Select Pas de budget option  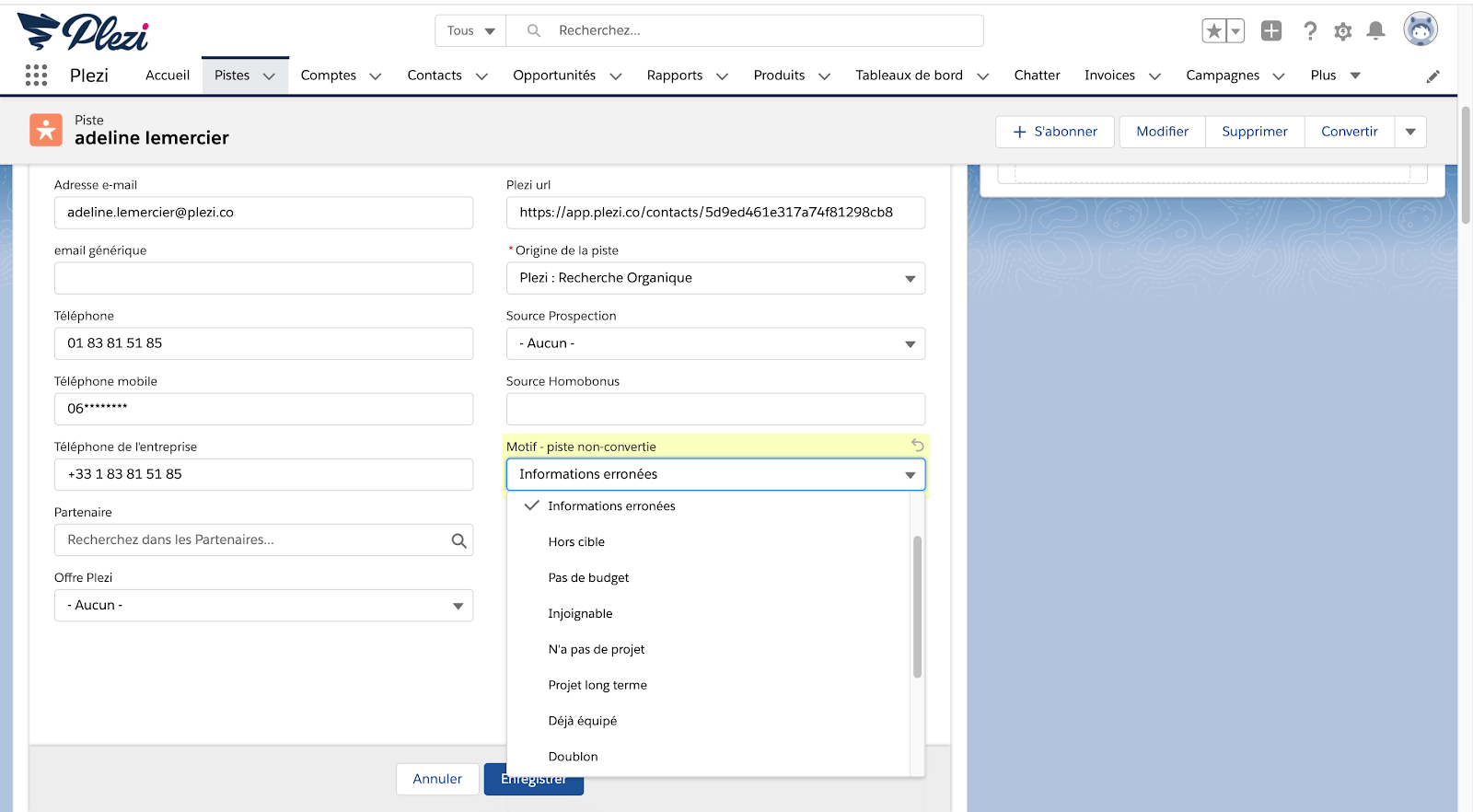708,578
